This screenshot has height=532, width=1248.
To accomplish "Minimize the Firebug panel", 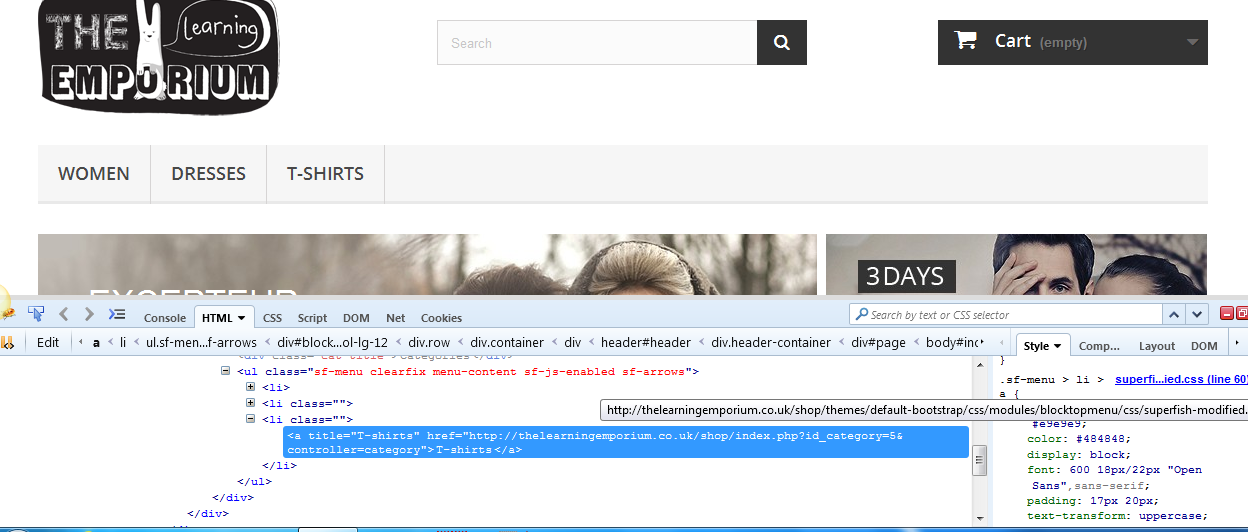I will [1228, 314].
